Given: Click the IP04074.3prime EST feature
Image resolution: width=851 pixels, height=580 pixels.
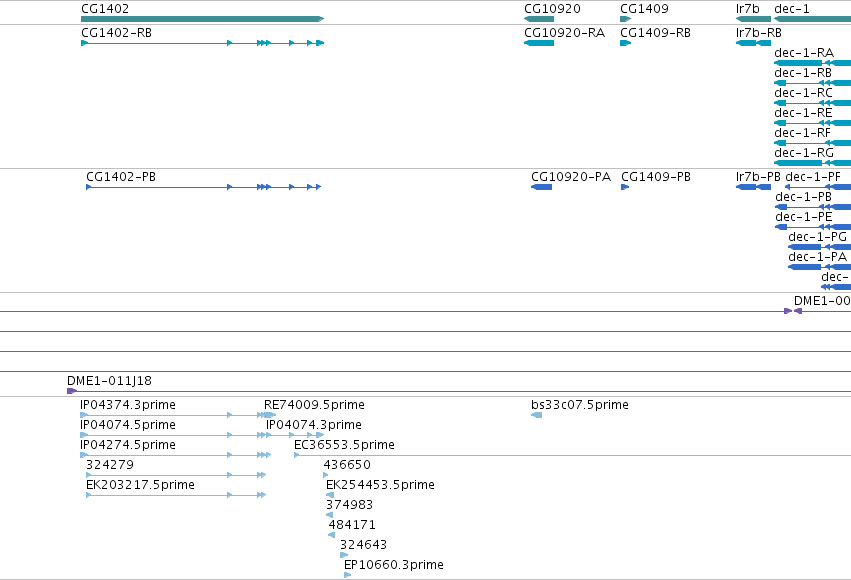Looking at the screenshot, I should click(x=295, y=435).
